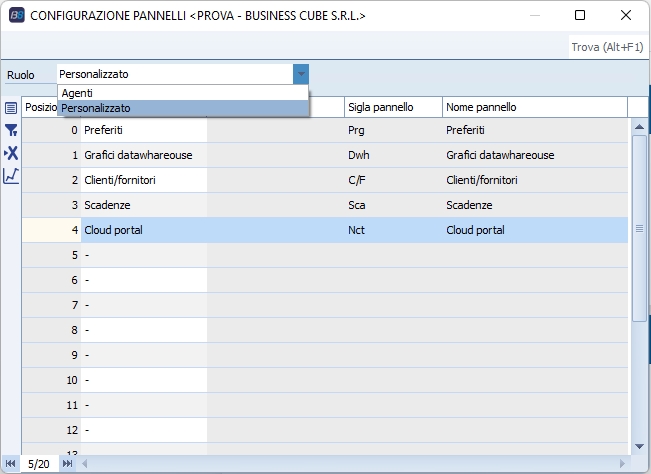The width and height of the screenshot is (651, 474).
Task: Click the C/F sigla cell
Action: tap(393, 180)
